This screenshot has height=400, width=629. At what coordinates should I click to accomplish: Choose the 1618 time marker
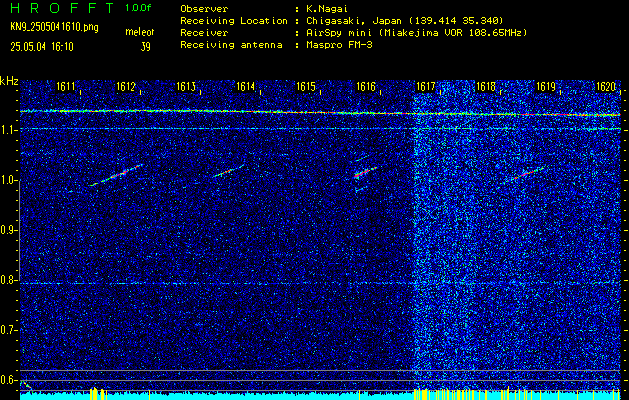(486, 86)
